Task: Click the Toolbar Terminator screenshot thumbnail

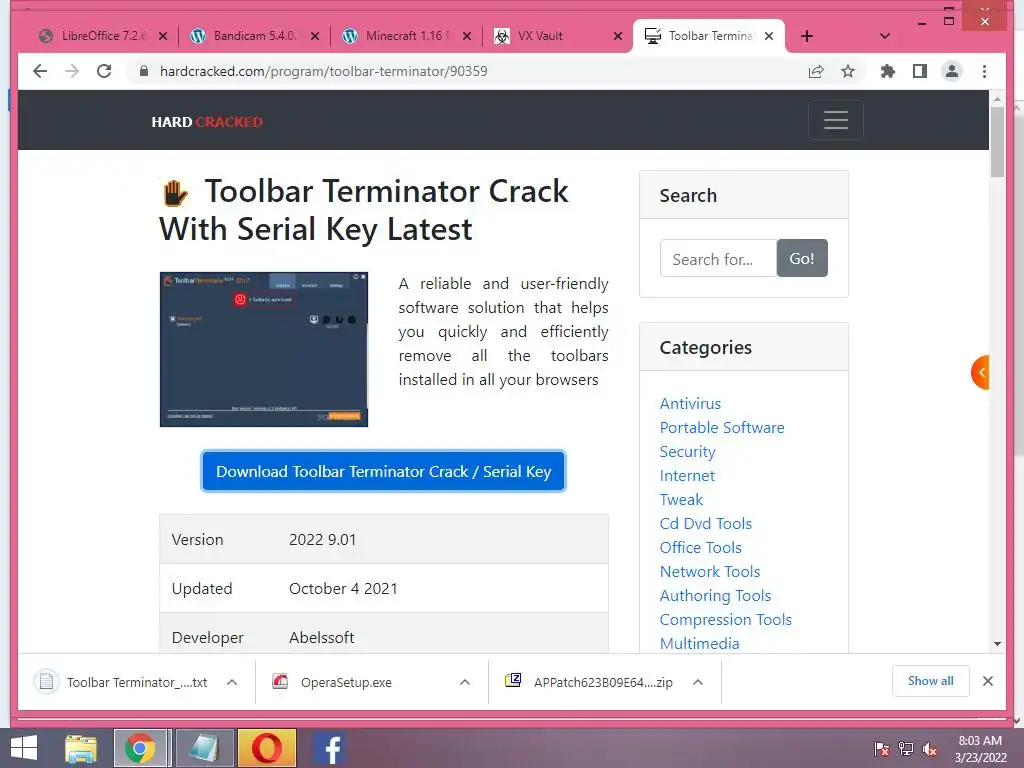Action: coord(264,349)
